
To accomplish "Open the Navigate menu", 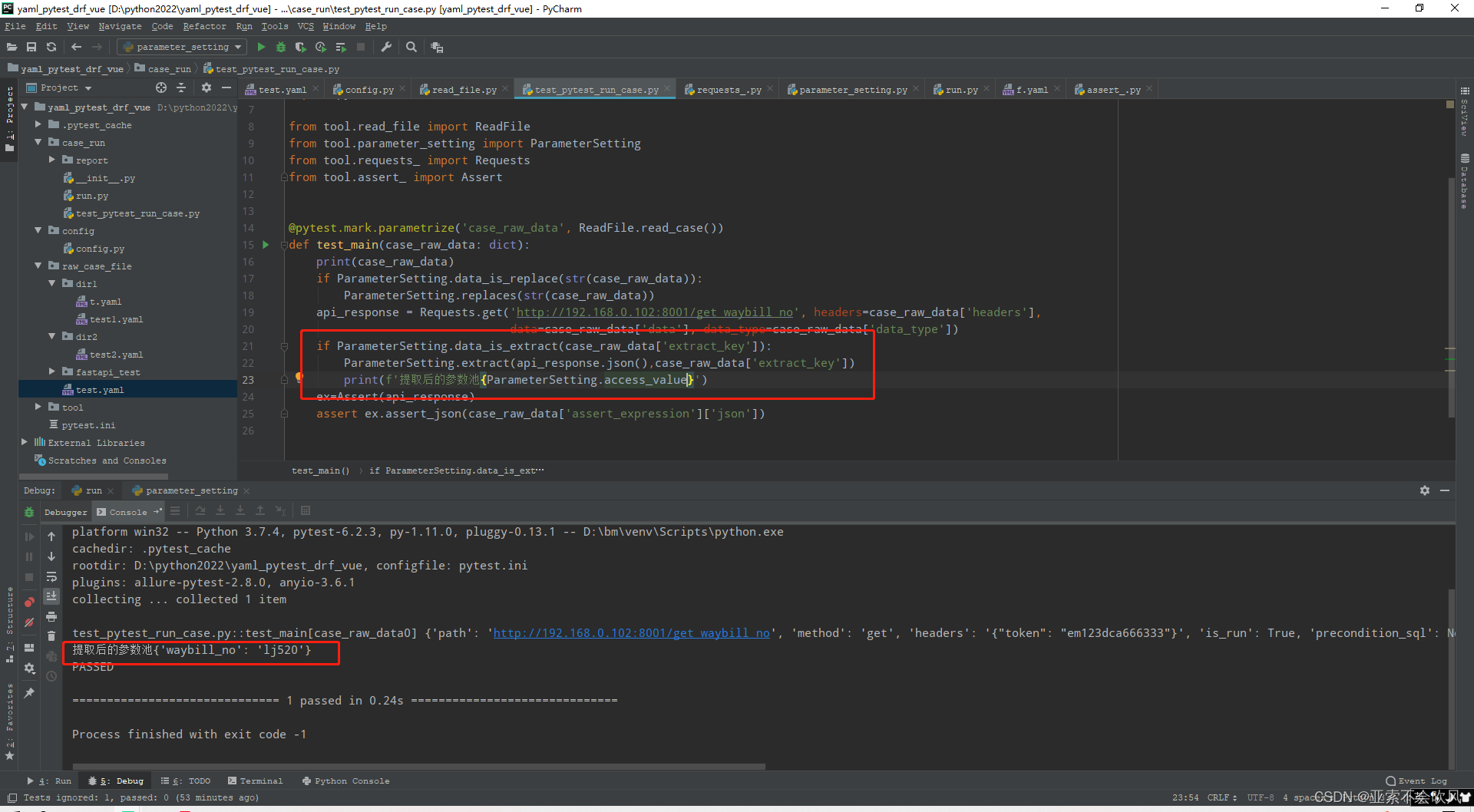I will 120,26.
